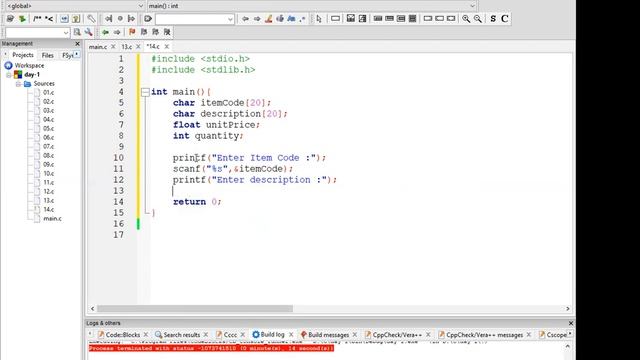Click the bold S toolbar icon

tap(493, 19)
